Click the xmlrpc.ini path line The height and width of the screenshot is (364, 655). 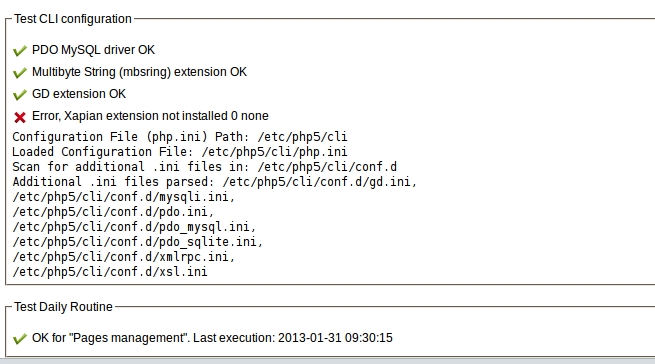124,257
